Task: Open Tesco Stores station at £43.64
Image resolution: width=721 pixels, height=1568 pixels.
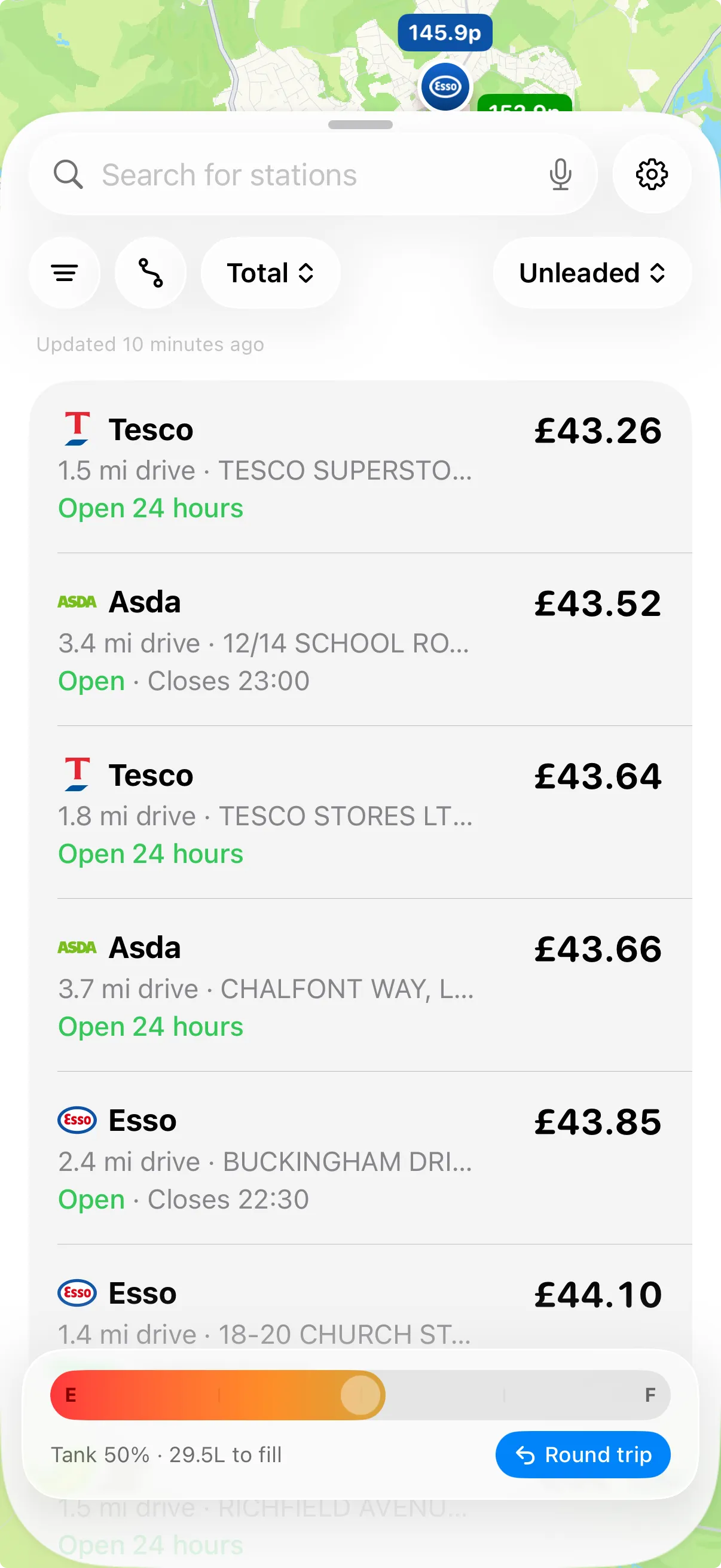Action: [x=360, y=813]
